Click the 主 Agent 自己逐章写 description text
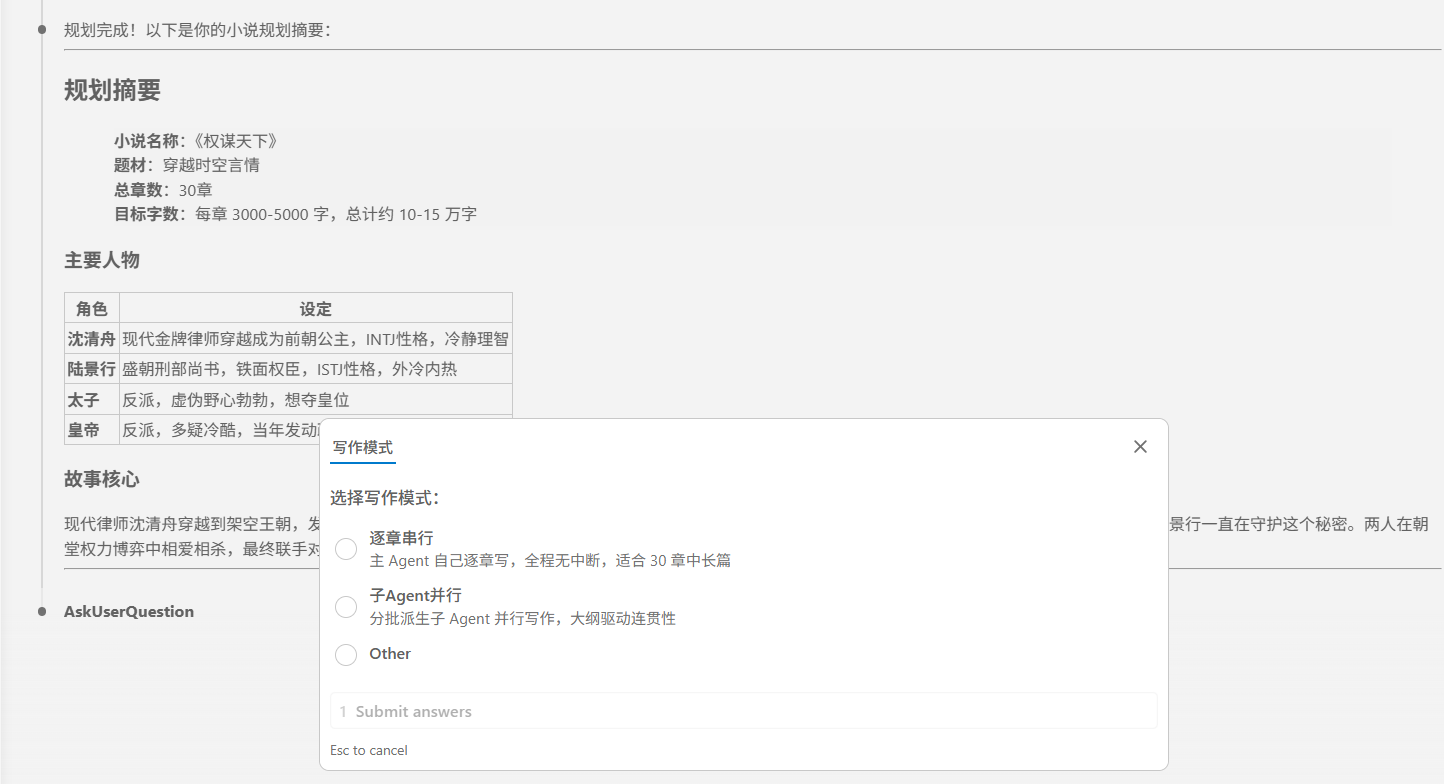This screenshot has height=784, width=1444. 550,561
